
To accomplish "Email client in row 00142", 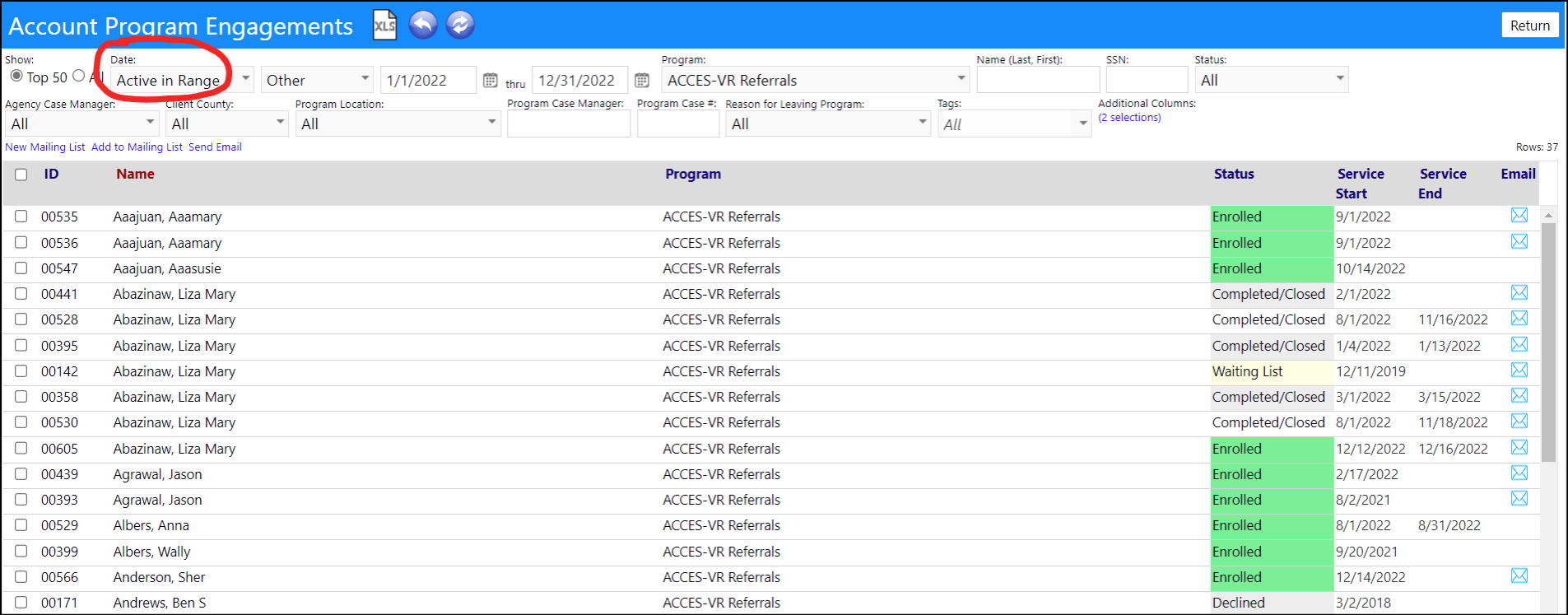I will [1519, 370].
